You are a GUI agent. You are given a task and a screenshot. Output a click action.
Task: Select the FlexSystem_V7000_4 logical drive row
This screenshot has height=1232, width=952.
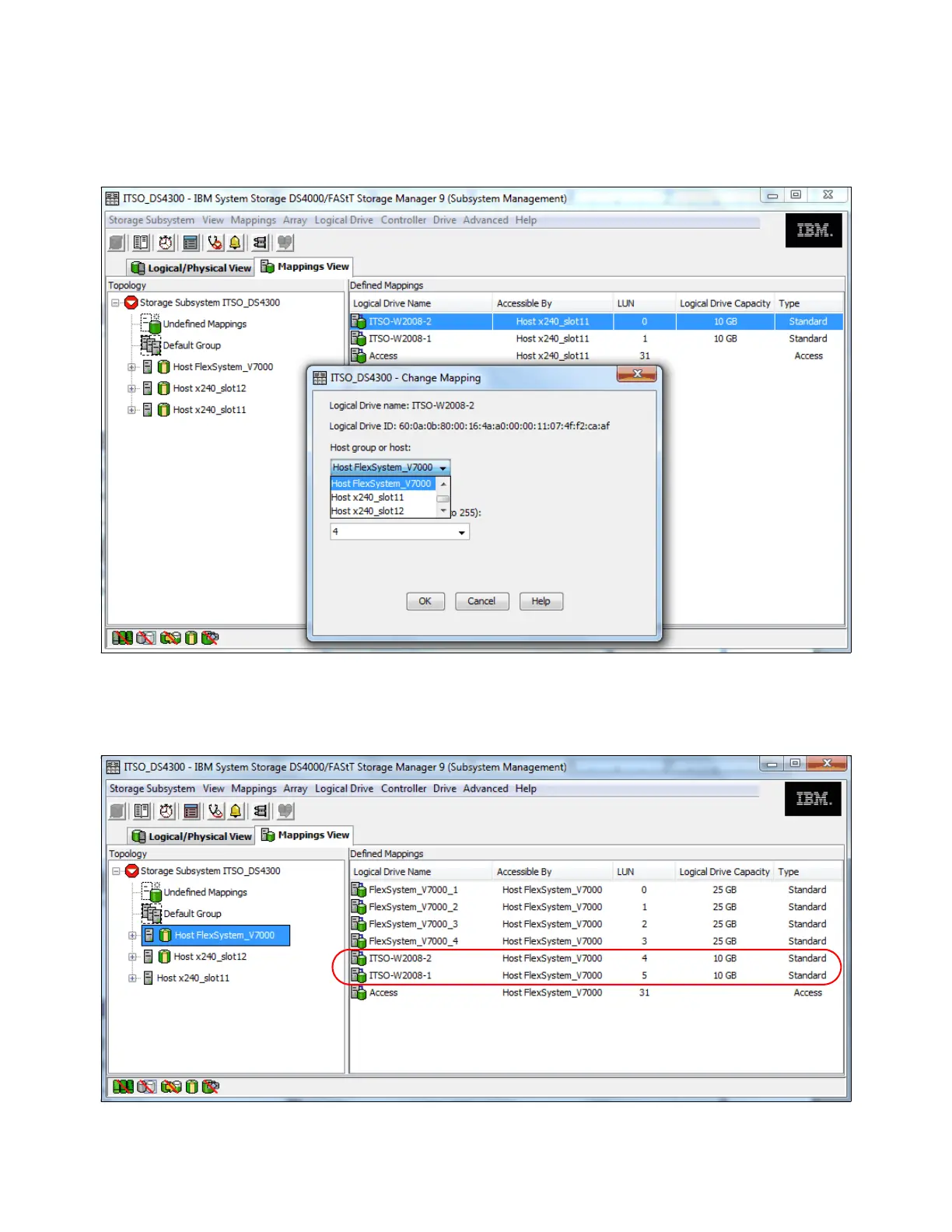click(596, 941)
